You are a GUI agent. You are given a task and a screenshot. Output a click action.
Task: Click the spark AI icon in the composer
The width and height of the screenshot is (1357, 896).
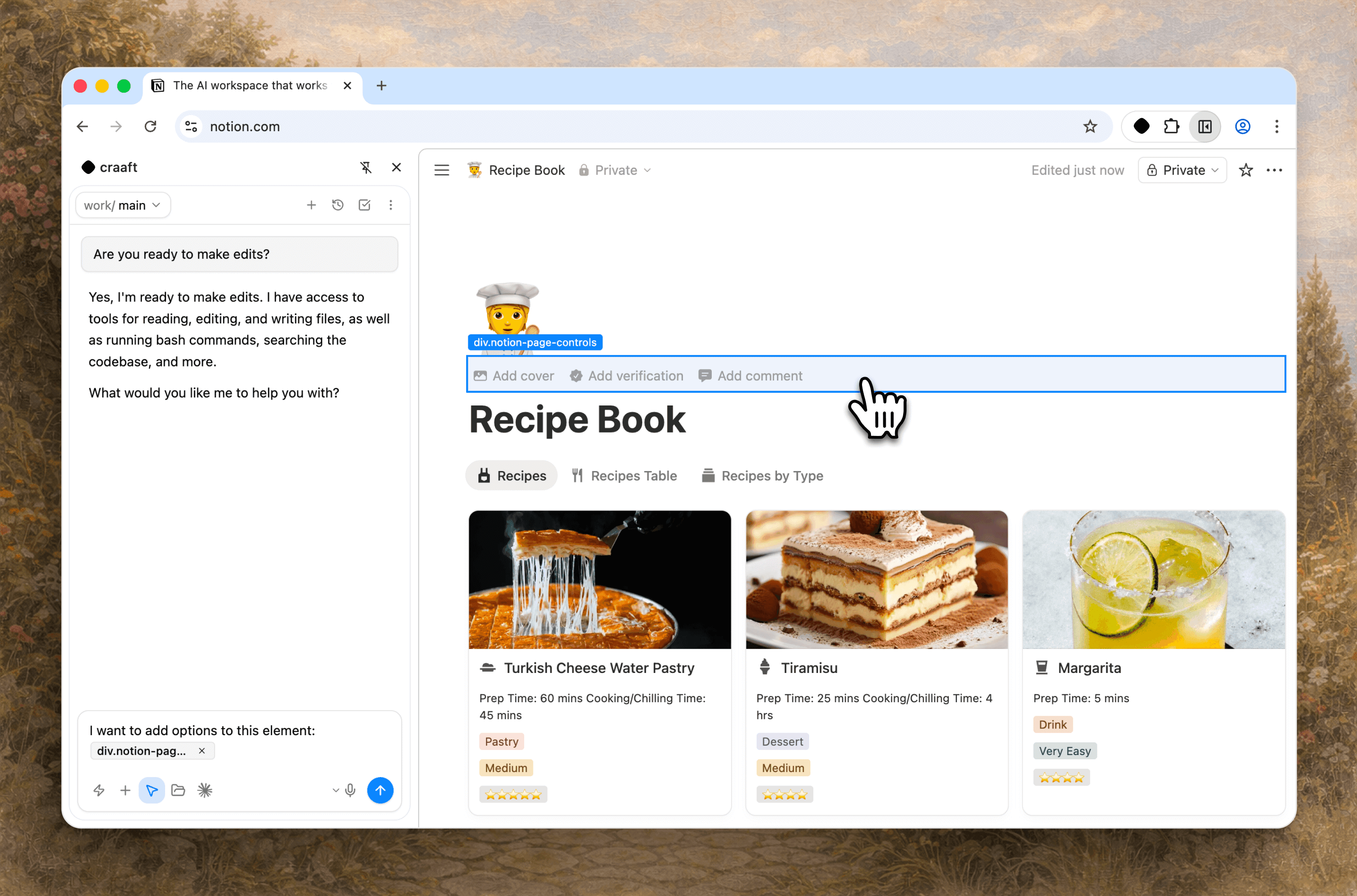205,790
